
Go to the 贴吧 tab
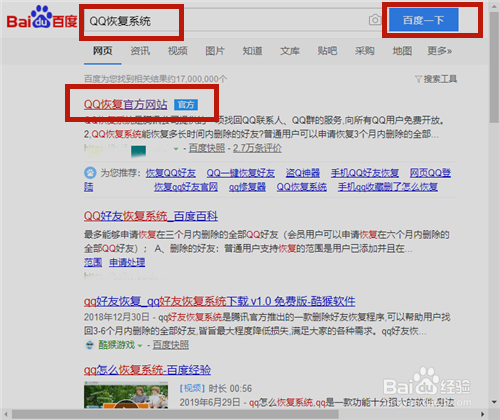pyautogui.click(x=327, y=51)
